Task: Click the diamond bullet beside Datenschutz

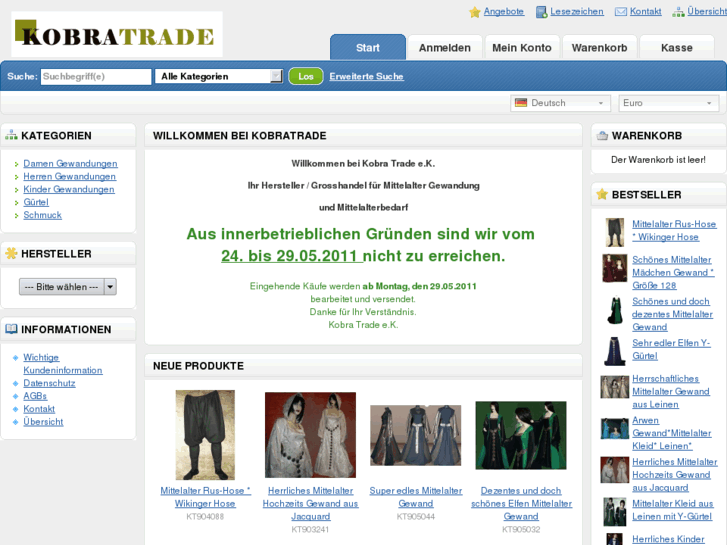Action: [15, 384]
